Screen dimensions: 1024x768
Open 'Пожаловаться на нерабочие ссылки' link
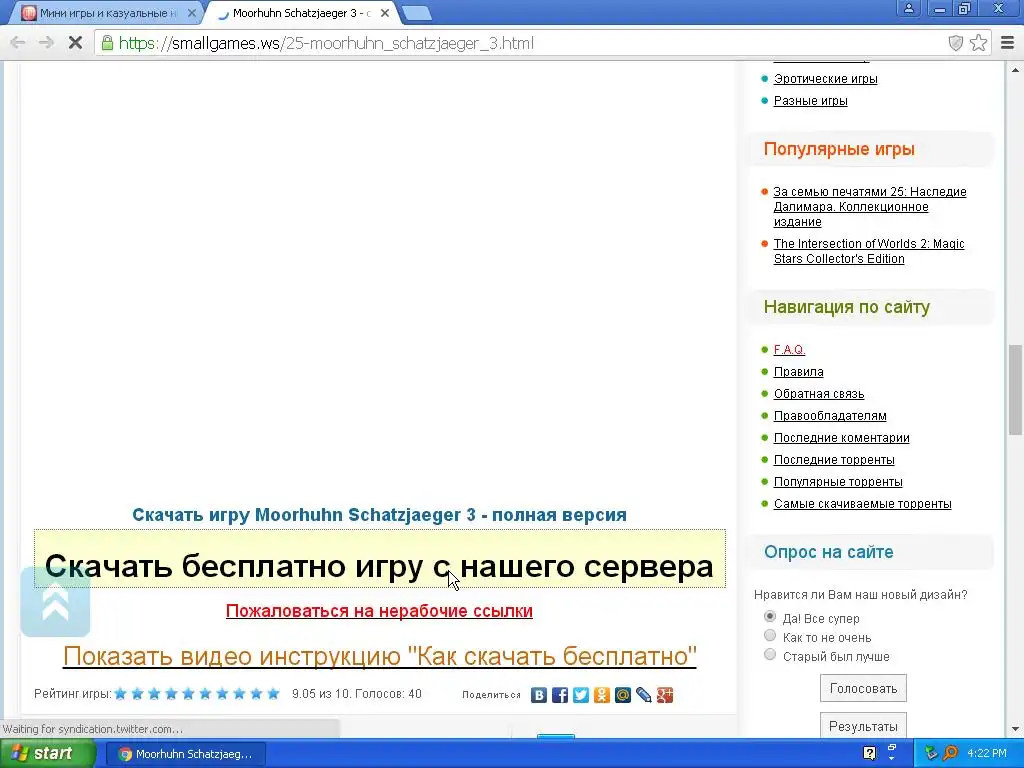tap(379, 611)
